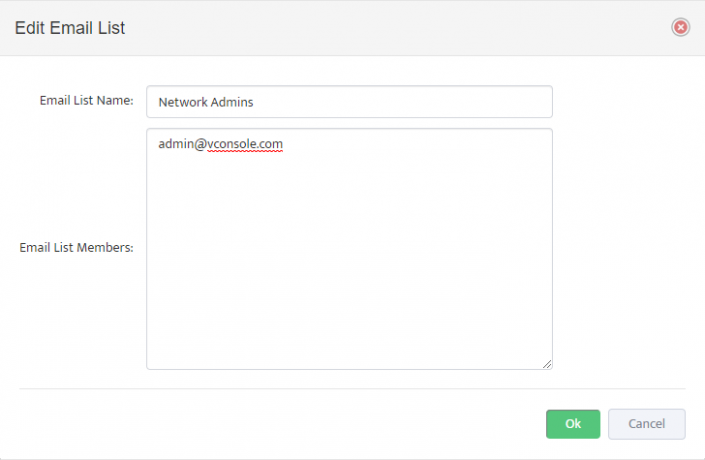Click the word "Name:" in the label
Viewport: 705px width, 460px height.
(116, 101)
